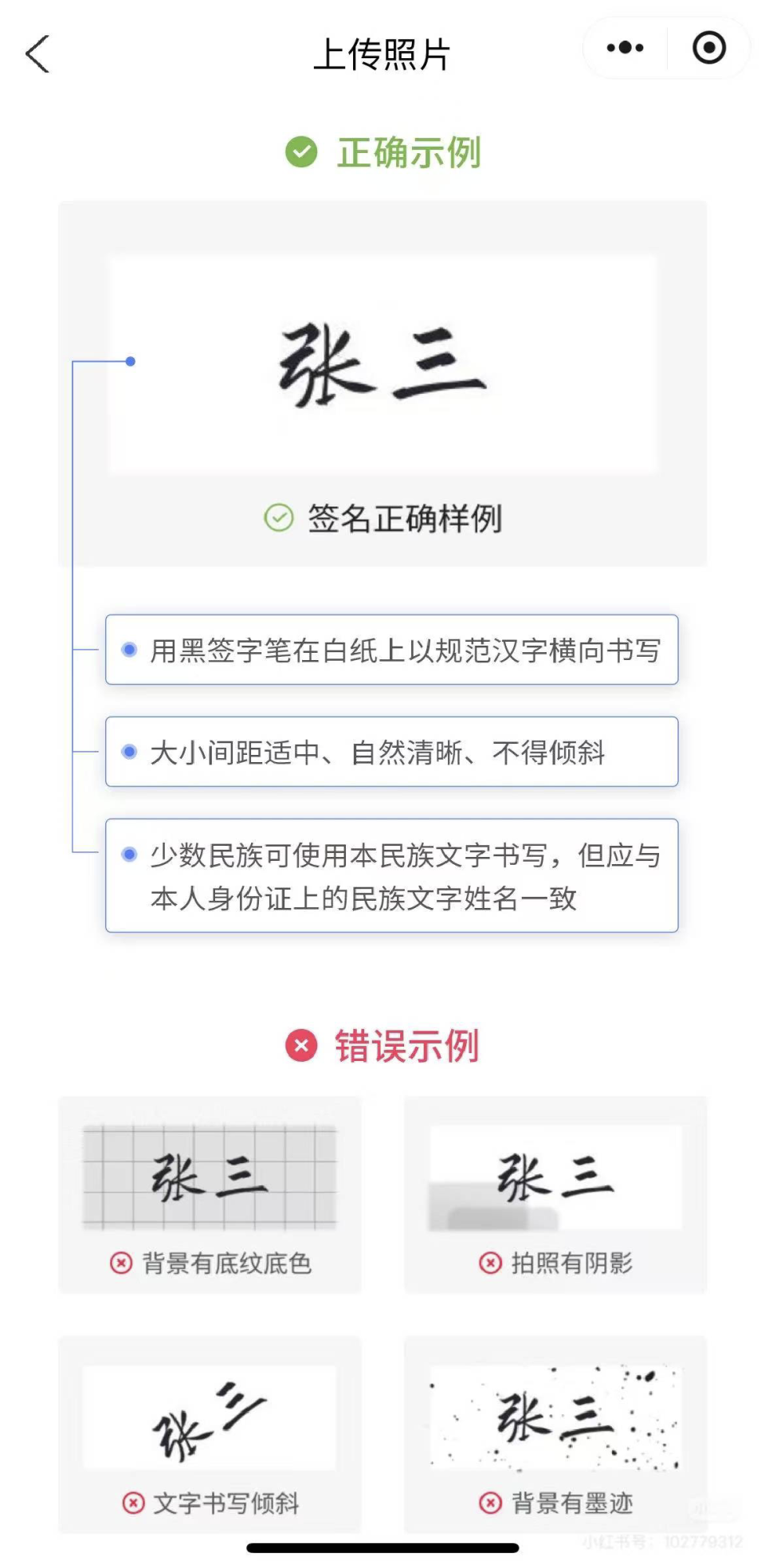Tap the circular close mini-program icon
Screen dimensions: 765x1568
tap(708, 49)
